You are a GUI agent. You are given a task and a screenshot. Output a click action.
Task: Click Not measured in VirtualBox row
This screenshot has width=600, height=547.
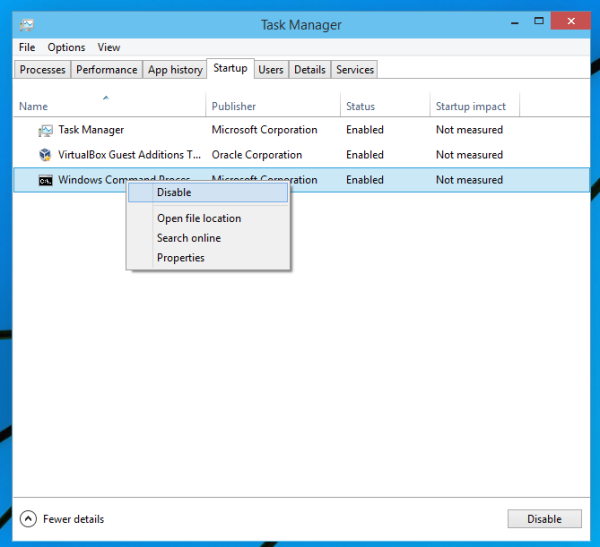469,155
